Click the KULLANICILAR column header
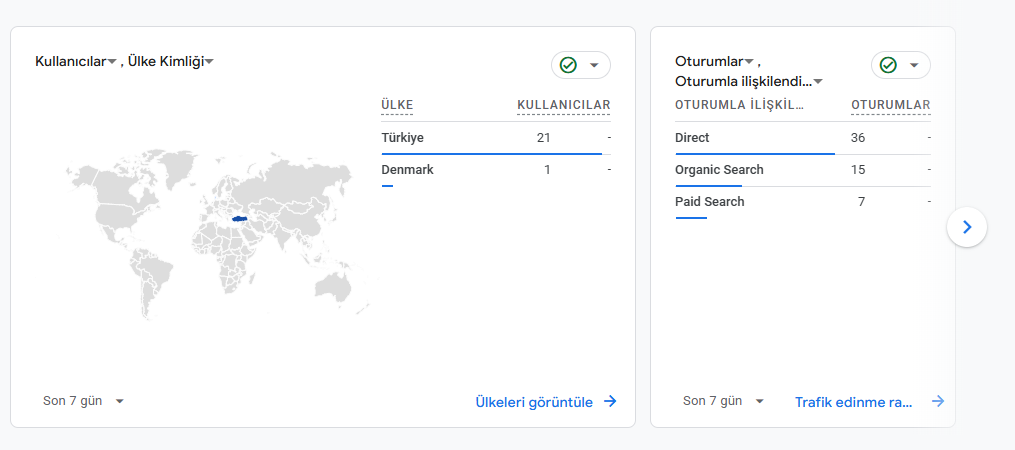Screen dimensions: 1015x450 pyautogui.click(x=563, y=105)
